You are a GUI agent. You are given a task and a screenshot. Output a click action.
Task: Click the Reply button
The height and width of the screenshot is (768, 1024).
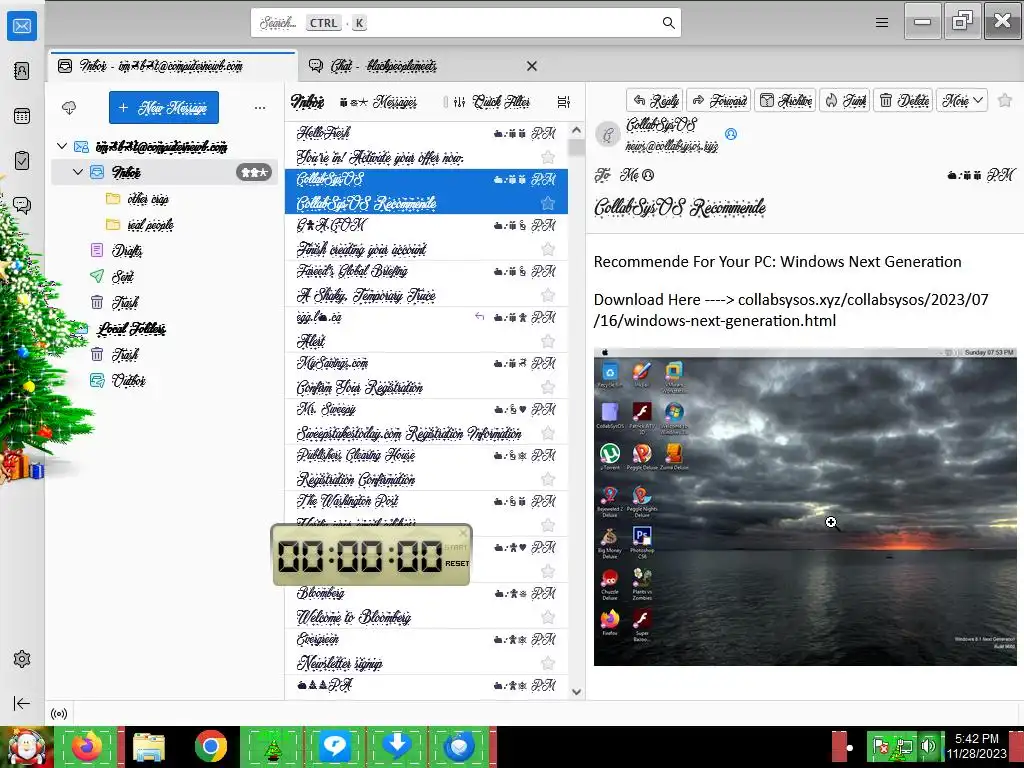654,101
